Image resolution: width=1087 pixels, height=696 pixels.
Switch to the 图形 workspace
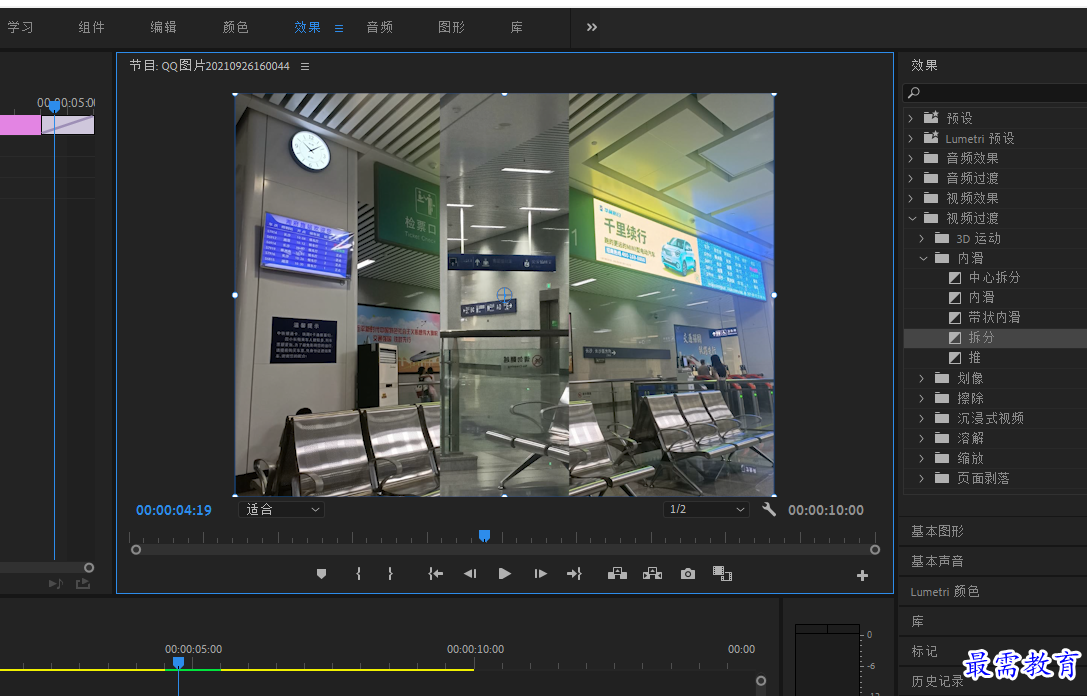pos(451,27)
